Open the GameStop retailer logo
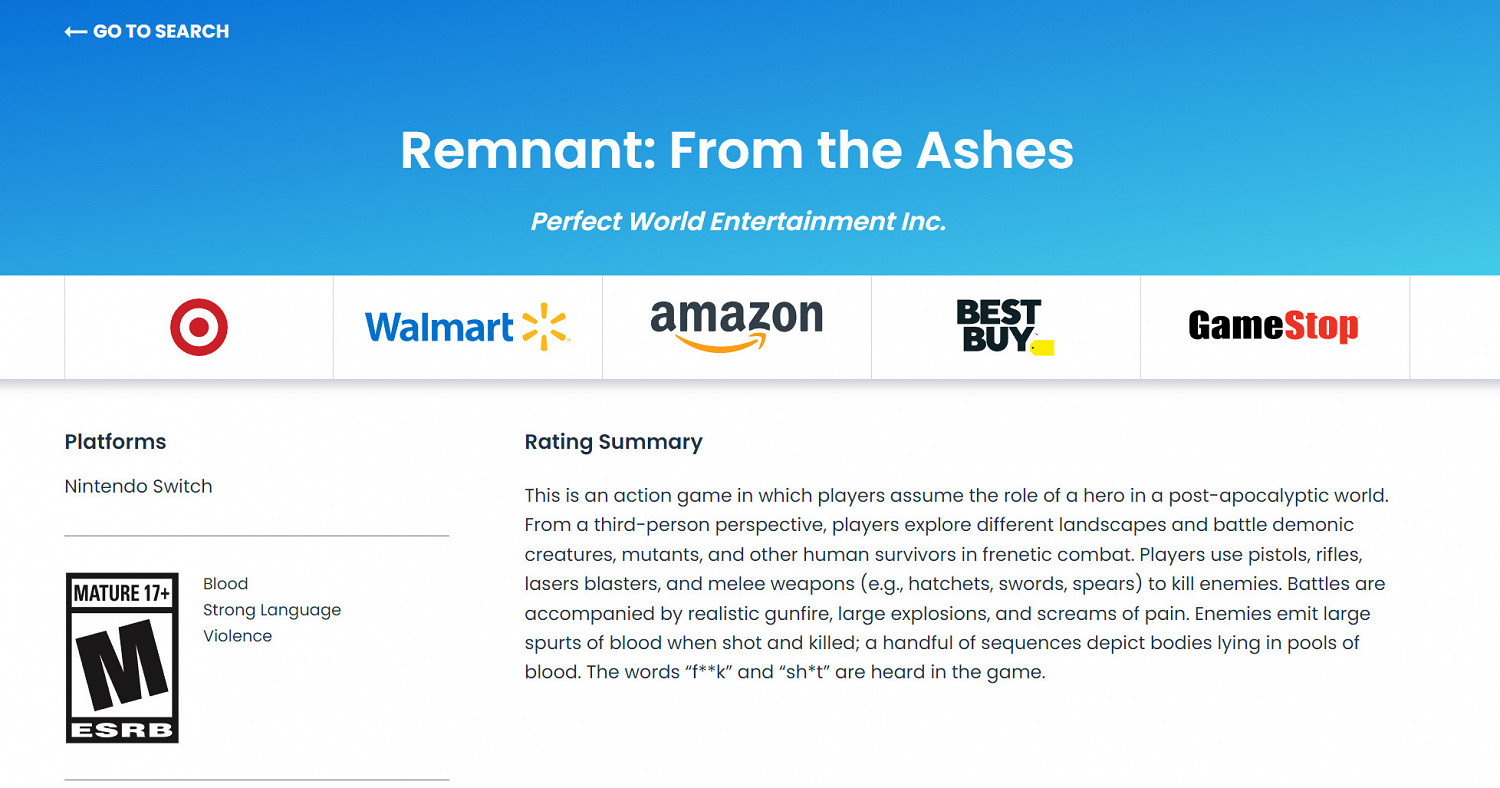 coord(1273,326)
